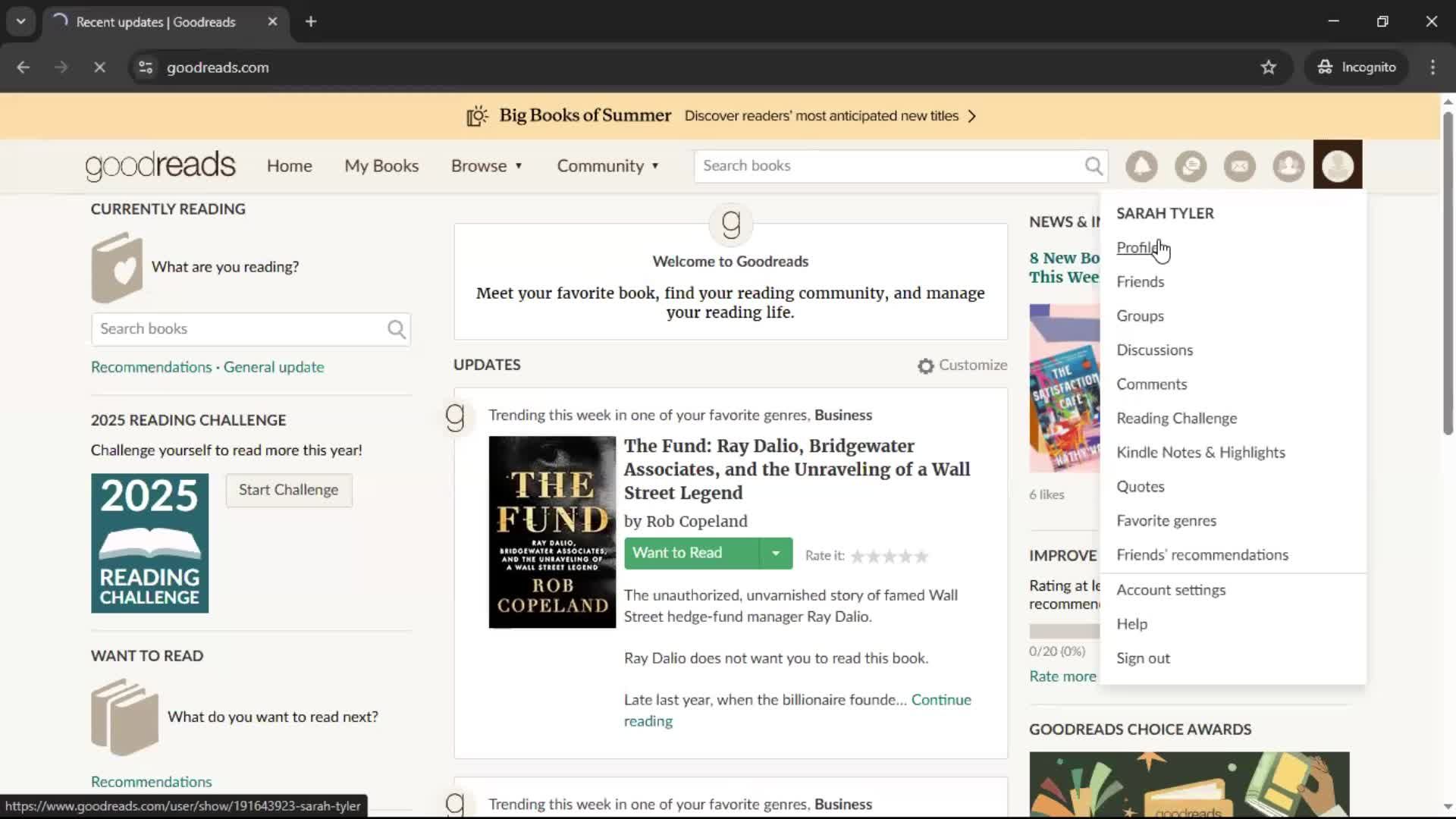Open the 2025 Reading Challenge badge
Screen dimensions: 1456x819
(150, 544)
